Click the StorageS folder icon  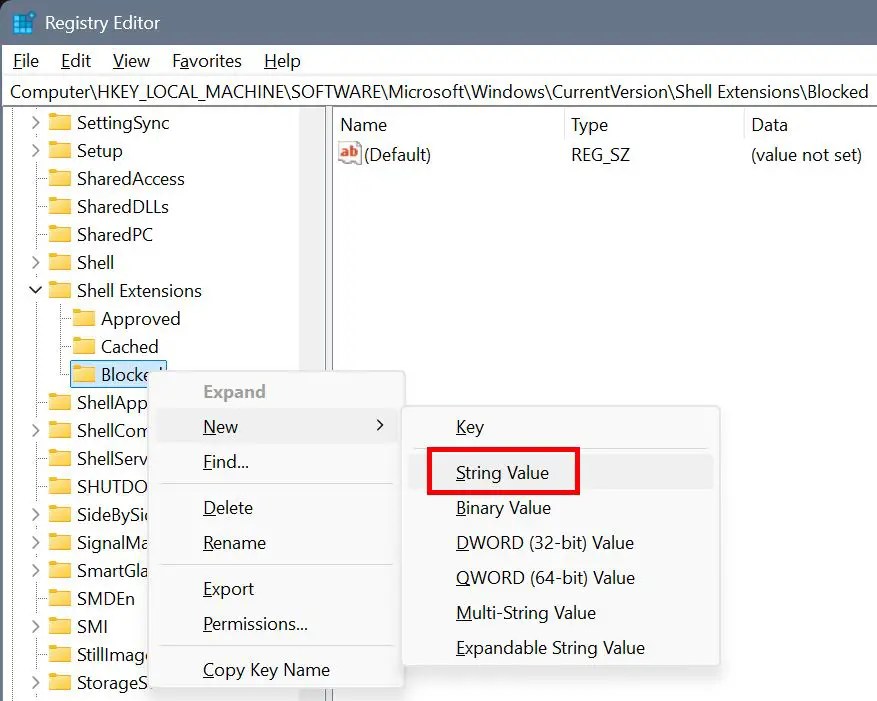pyautogui.click(x=60, y=682)
